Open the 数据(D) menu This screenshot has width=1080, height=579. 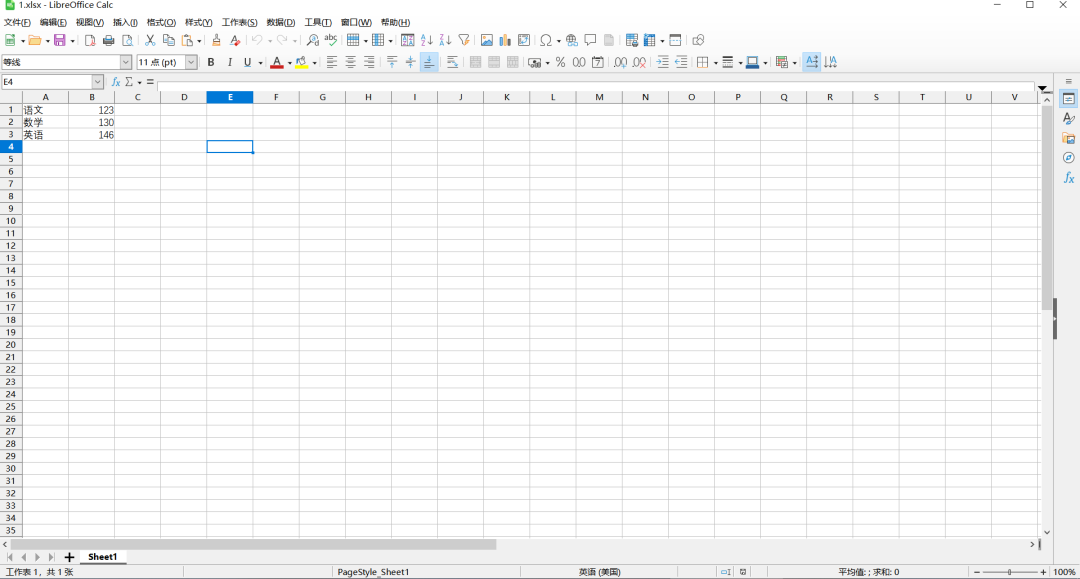(x=280, y=23)
